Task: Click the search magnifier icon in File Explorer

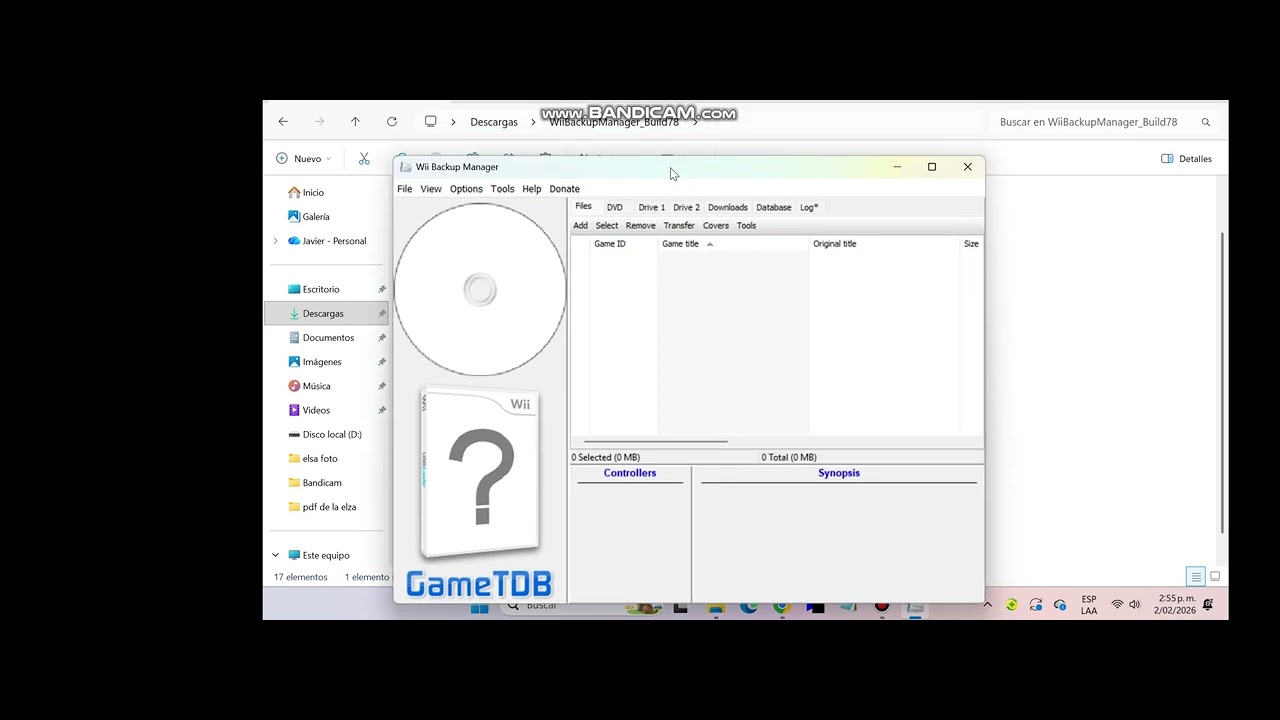Action: point(1206,122)
